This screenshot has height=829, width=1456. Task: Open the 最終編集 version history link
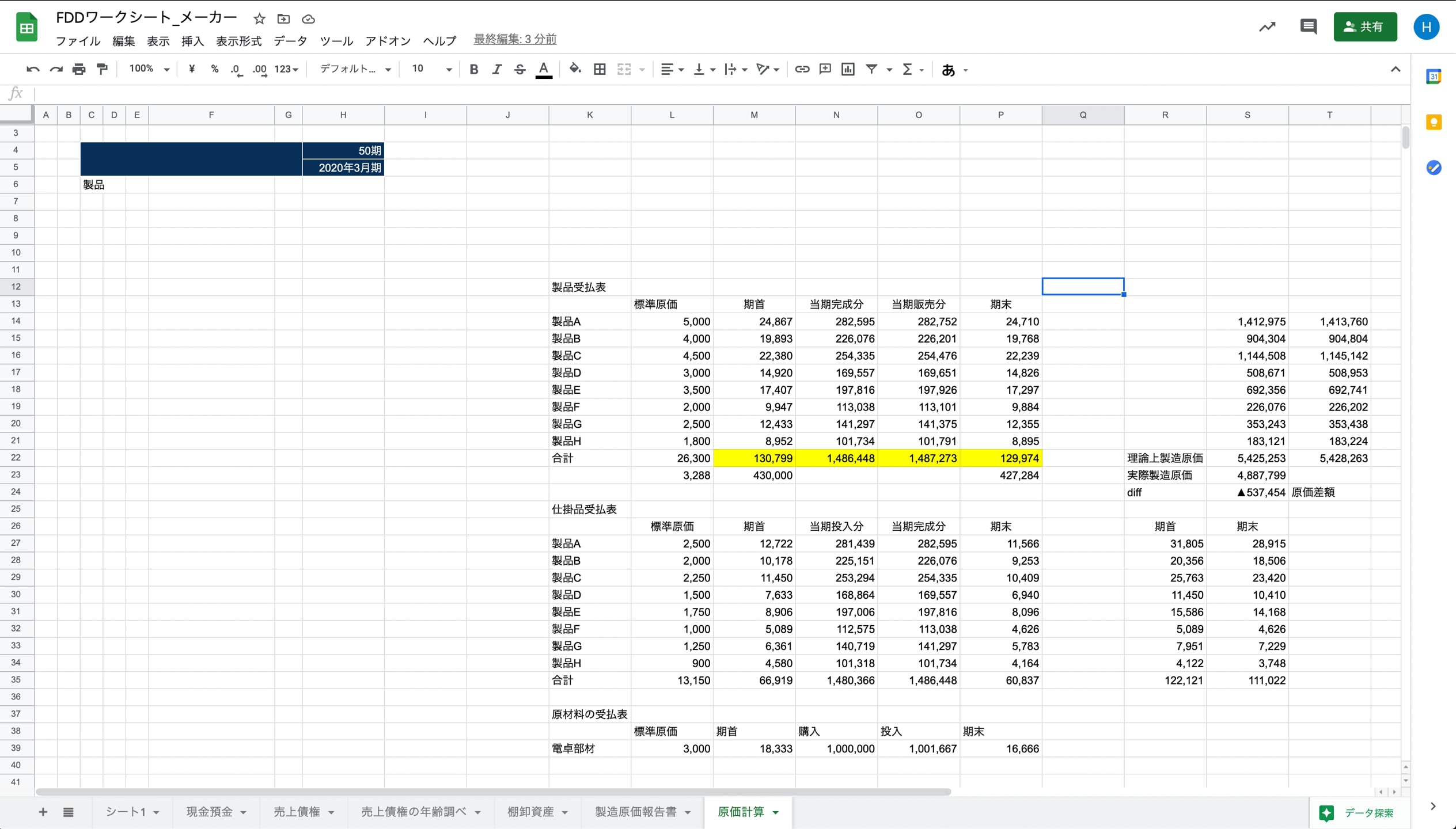514,39
